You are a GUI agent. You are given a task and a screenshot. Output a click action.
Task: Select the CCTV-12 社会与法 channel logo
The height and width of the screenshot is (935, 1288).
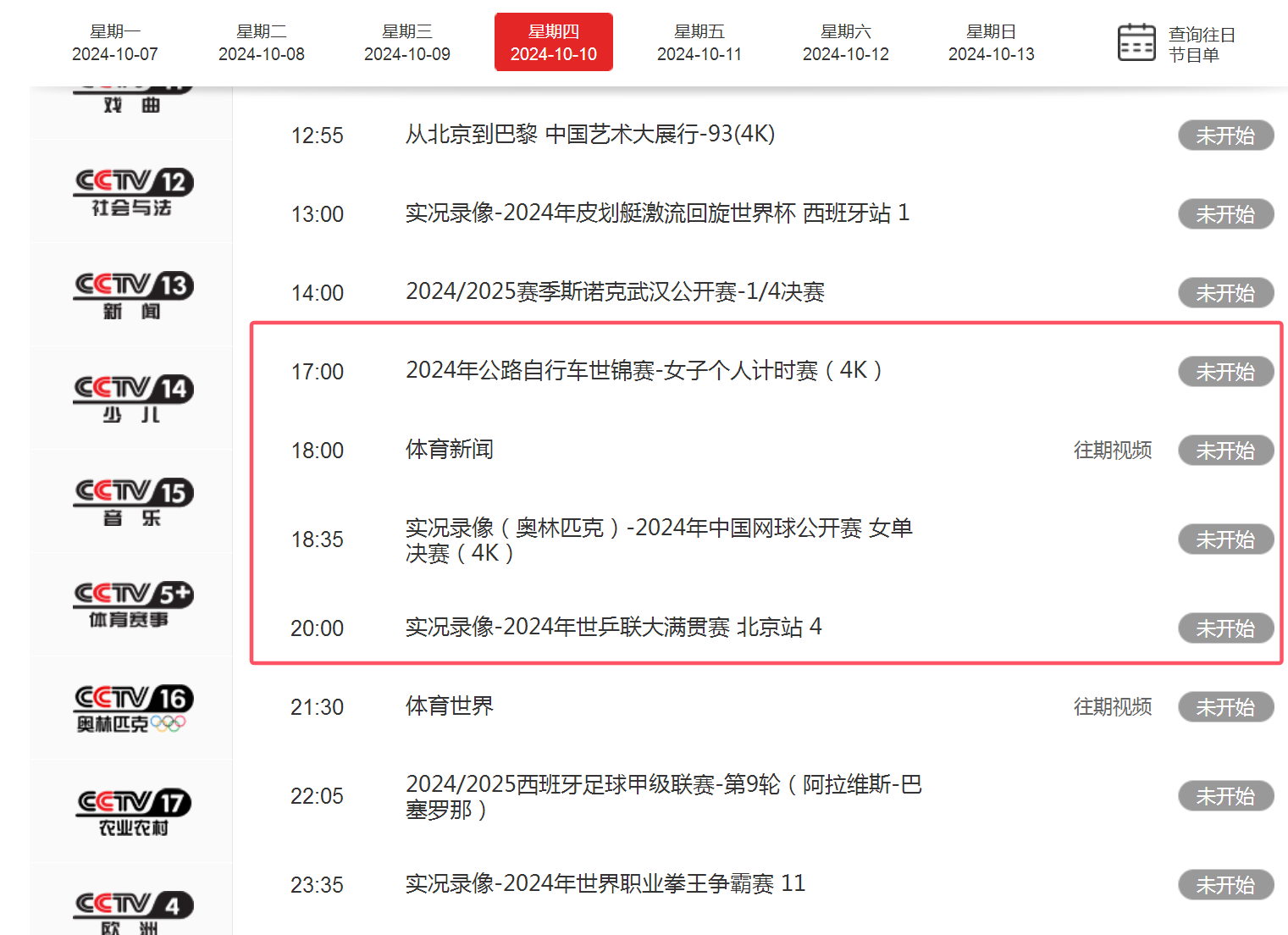[x=132, y=192]
